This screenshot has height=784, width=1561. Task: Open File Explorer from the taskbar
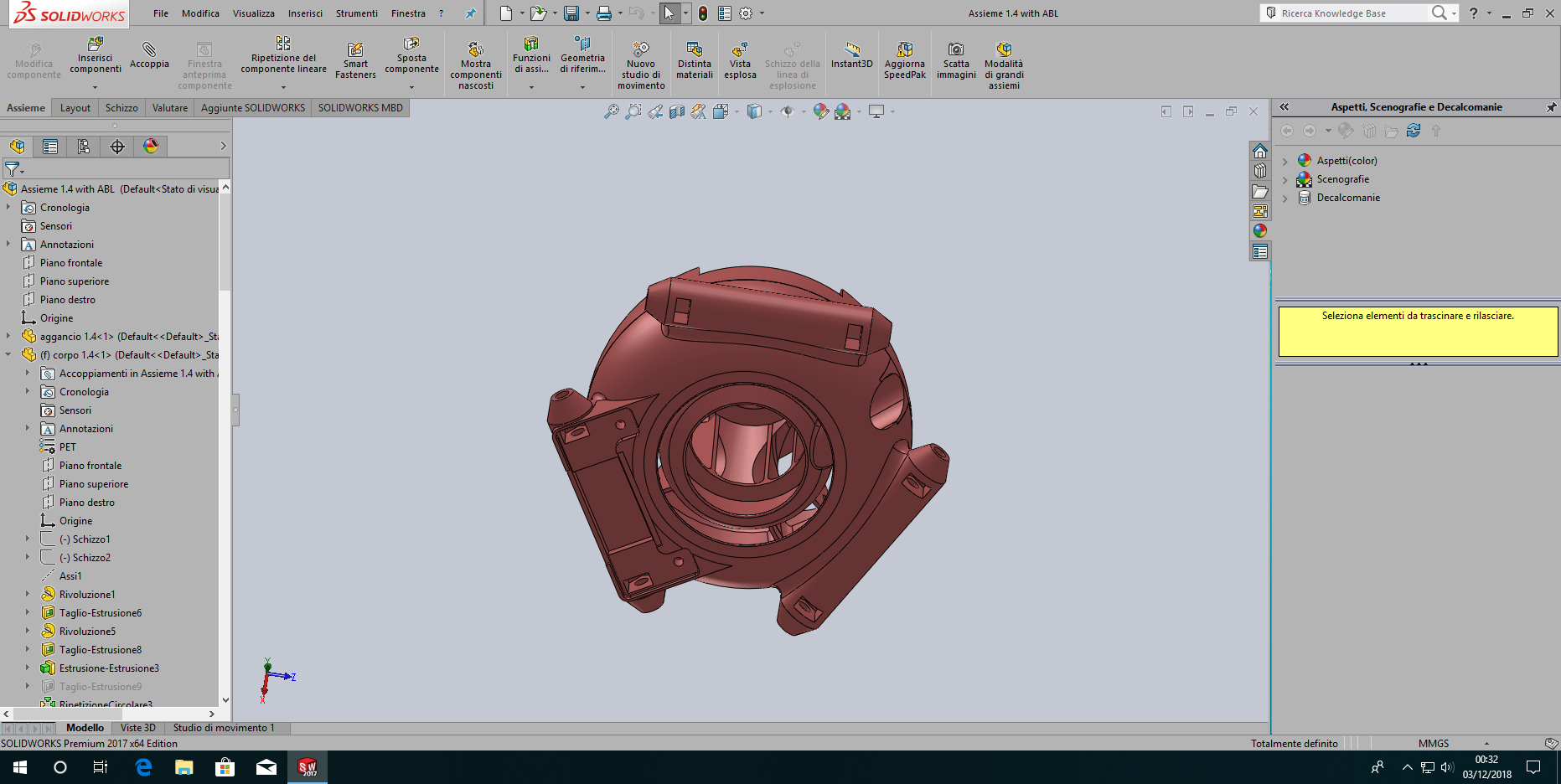[184, 767]
